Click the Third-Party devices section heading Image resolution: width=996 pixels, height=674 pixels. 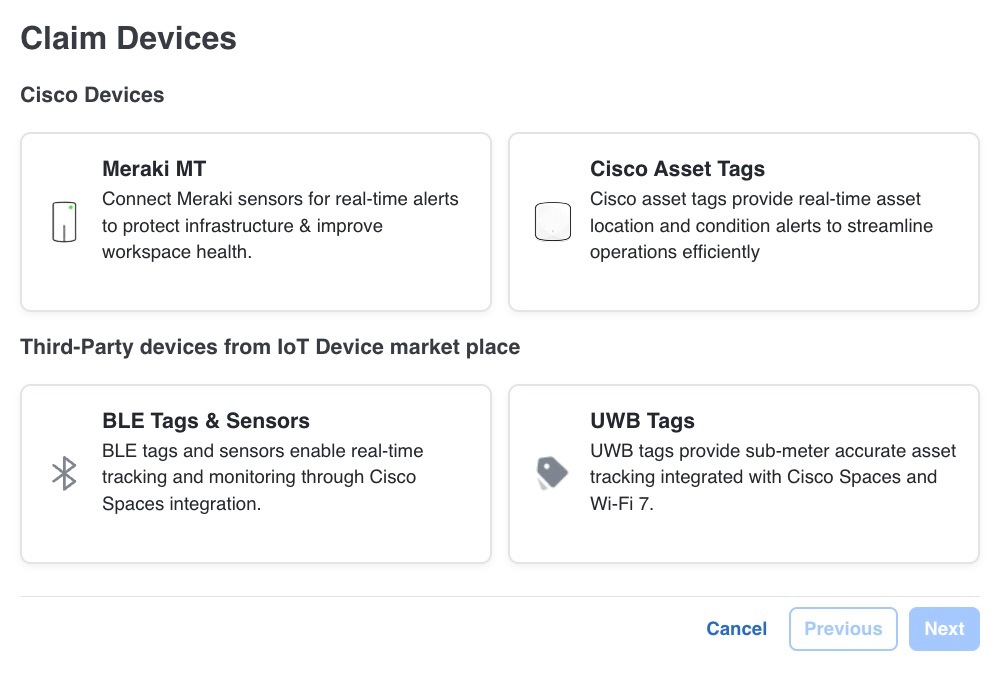click(270, 347)
